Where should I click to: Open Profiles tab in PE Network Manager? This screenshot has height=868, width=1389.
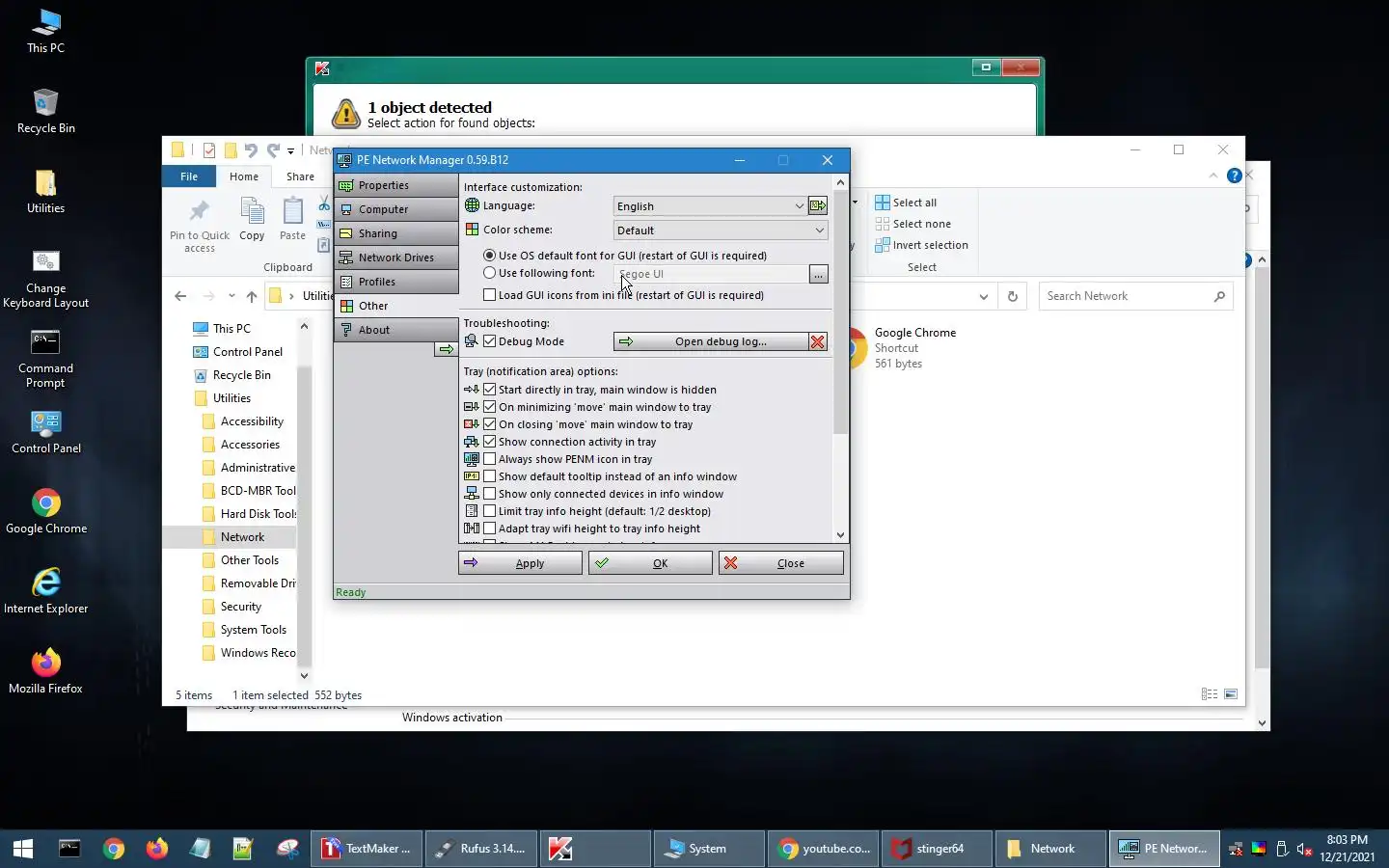pos(397,282)
